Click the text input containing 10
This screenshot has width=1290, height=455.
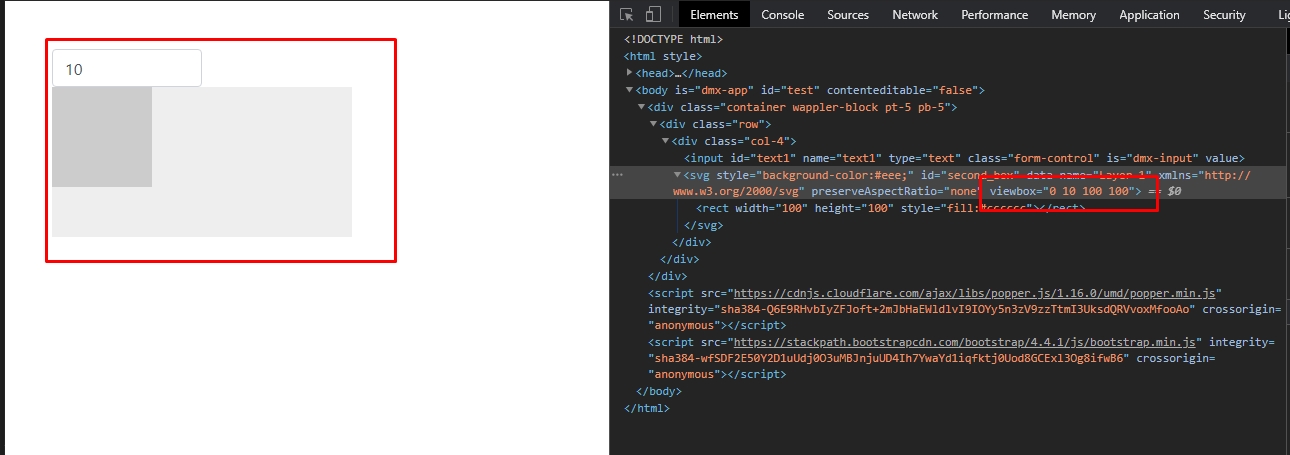click(x=127, y=69)
